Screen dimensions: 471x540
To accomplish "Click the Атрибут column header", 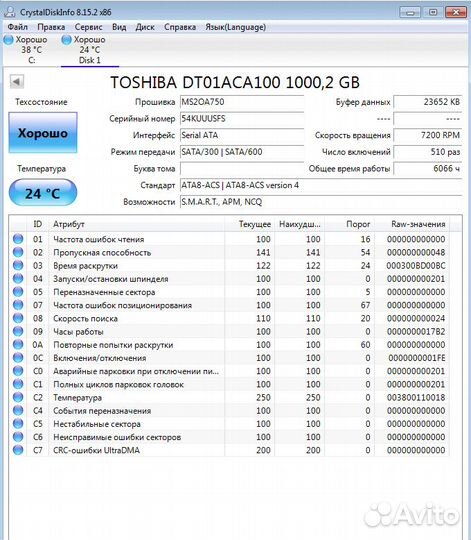I will (x=137, y=224).
